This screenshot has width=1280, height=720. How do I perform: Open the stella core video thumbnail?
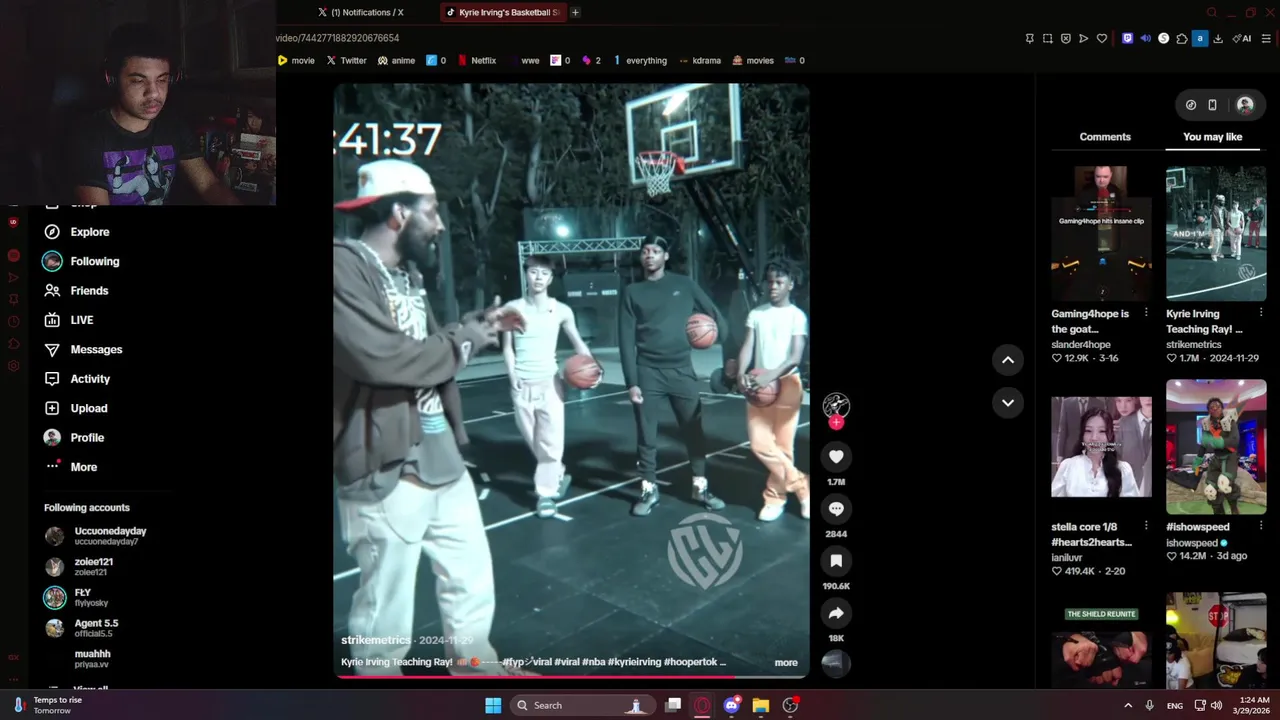(x=1101, y=447)
